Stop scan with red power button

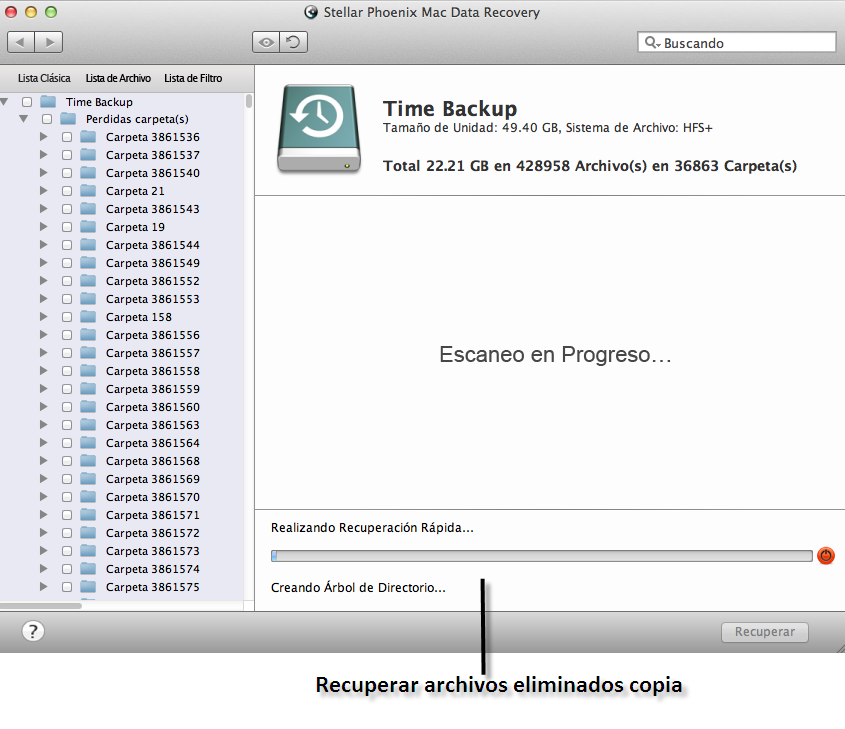tap(826, 556)
